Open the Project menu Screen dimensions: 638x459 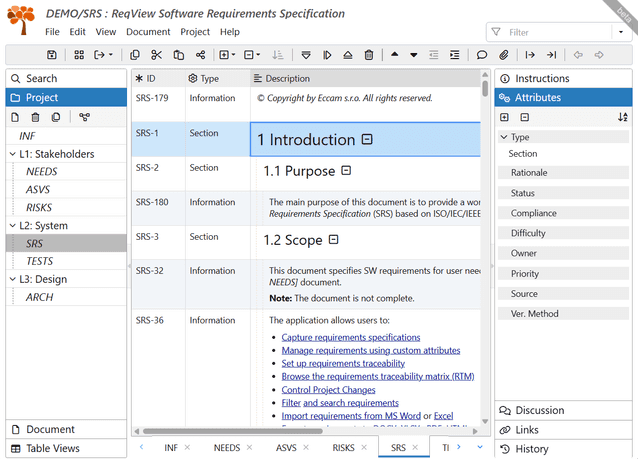point(195,32)
